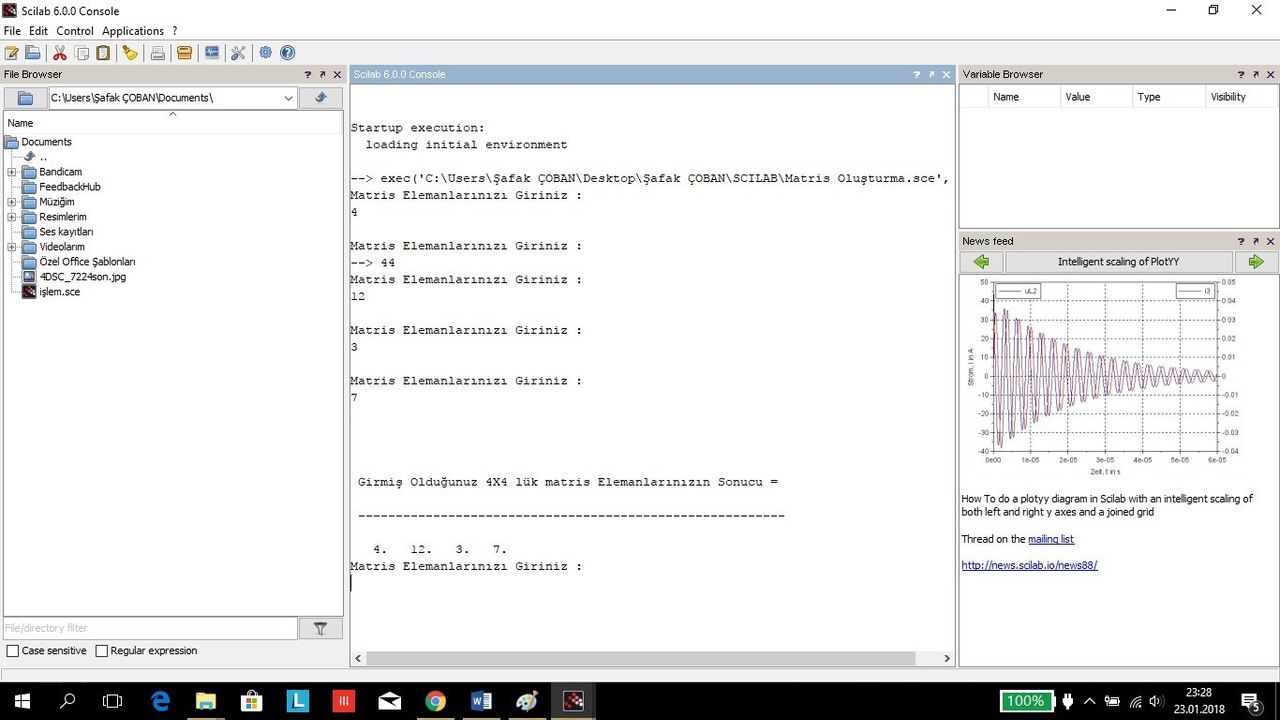Toggle the Regular expression checkbox
The width and height of the screenshot is (1280, 720).
(101, 651)
